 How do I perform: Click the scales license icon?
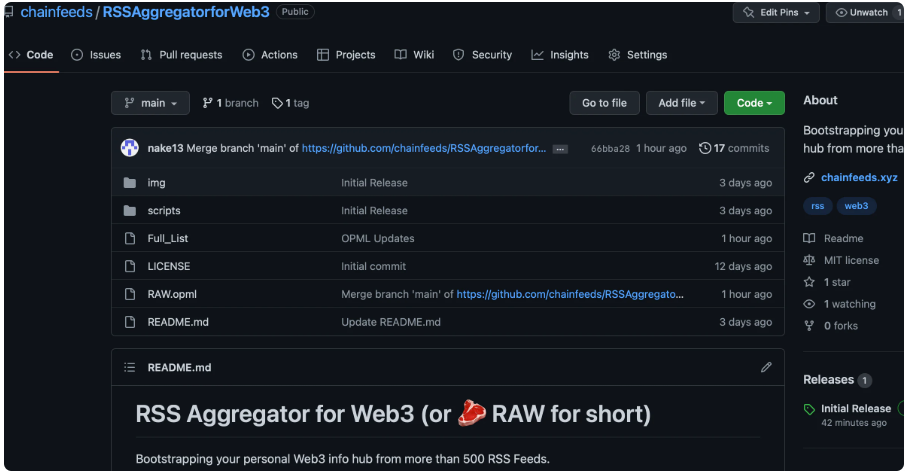pyautogui.click(x=809, y=260)
